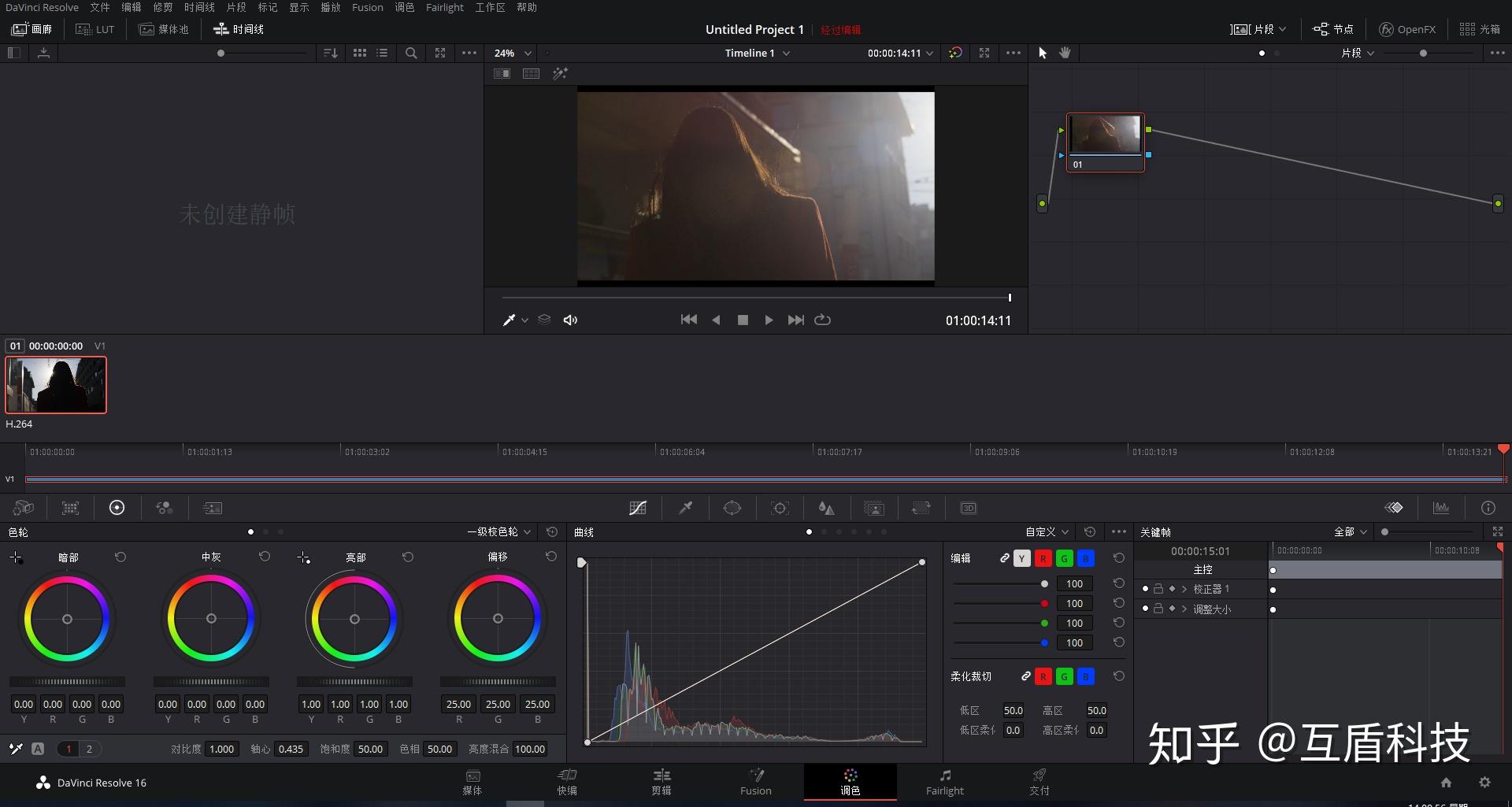Click the 暗部 lift color wheel

click(x=67, y=619)
